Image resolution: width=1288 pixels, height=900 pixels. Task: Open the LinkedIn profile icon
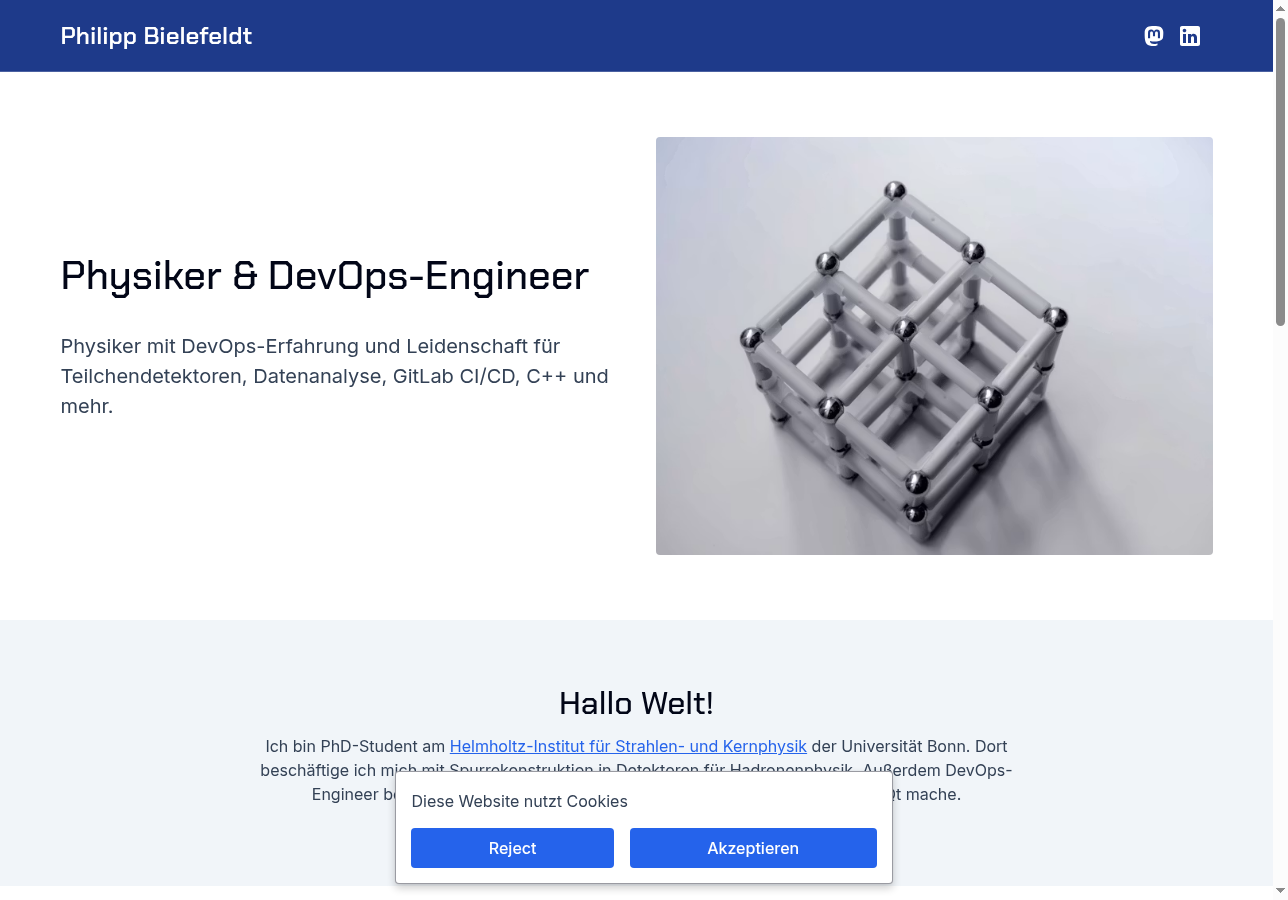(x=1189, y=36)
